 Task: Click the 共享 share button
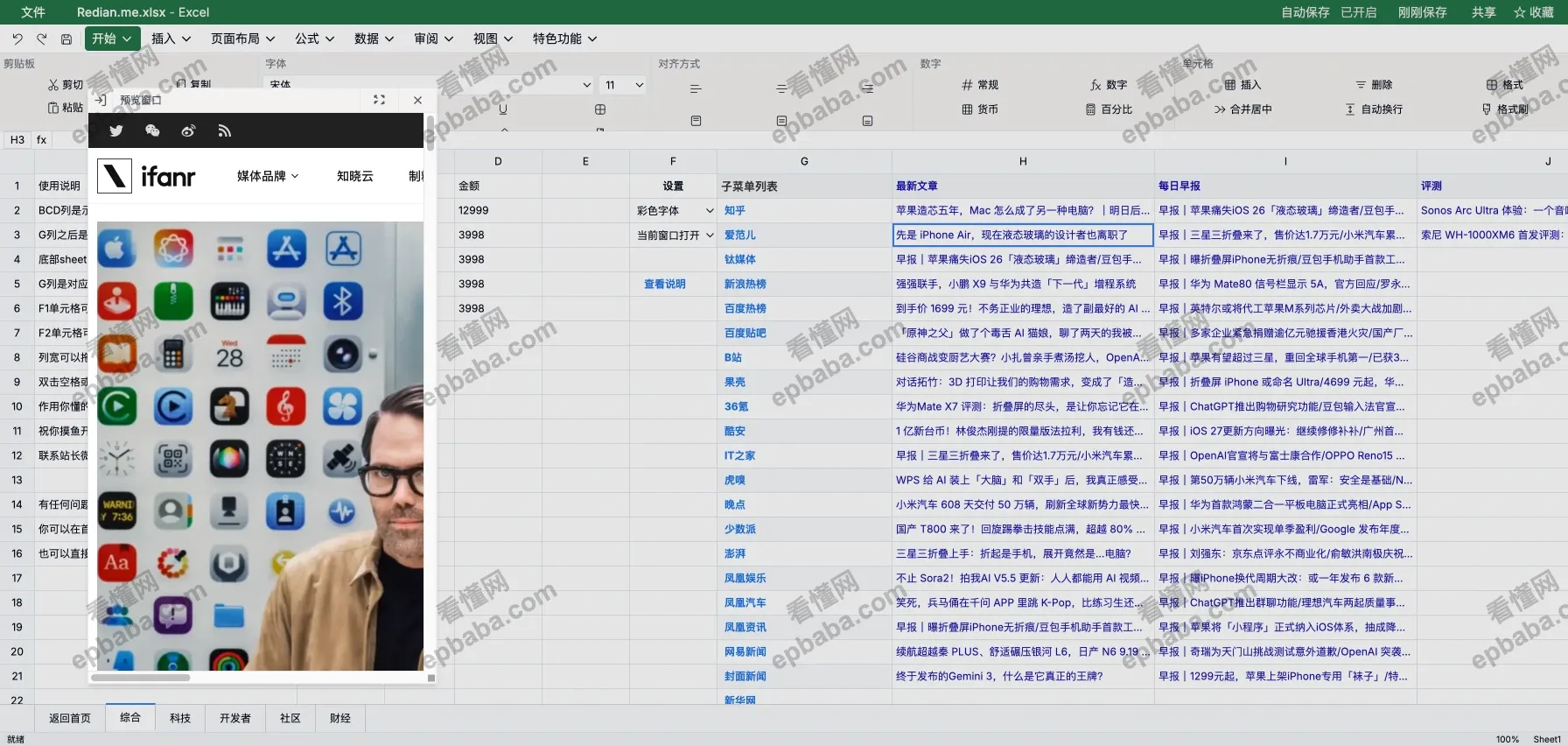(1483, 12)
